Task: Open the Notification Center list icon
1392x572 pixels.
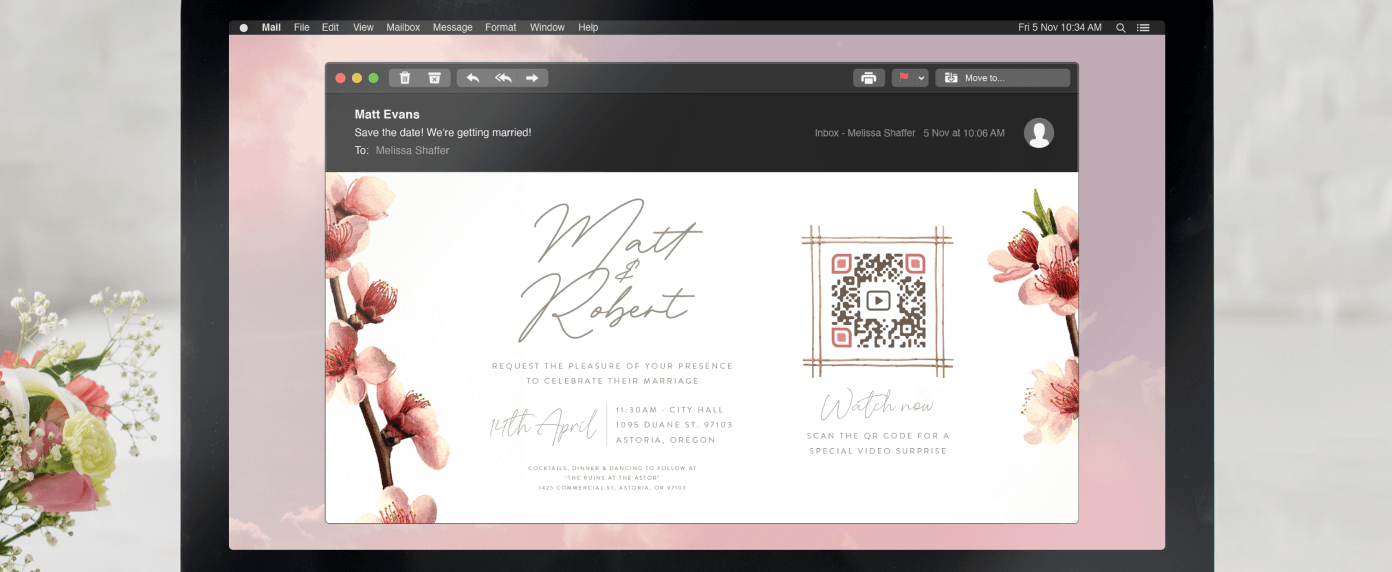Action: pos(1143,28)
